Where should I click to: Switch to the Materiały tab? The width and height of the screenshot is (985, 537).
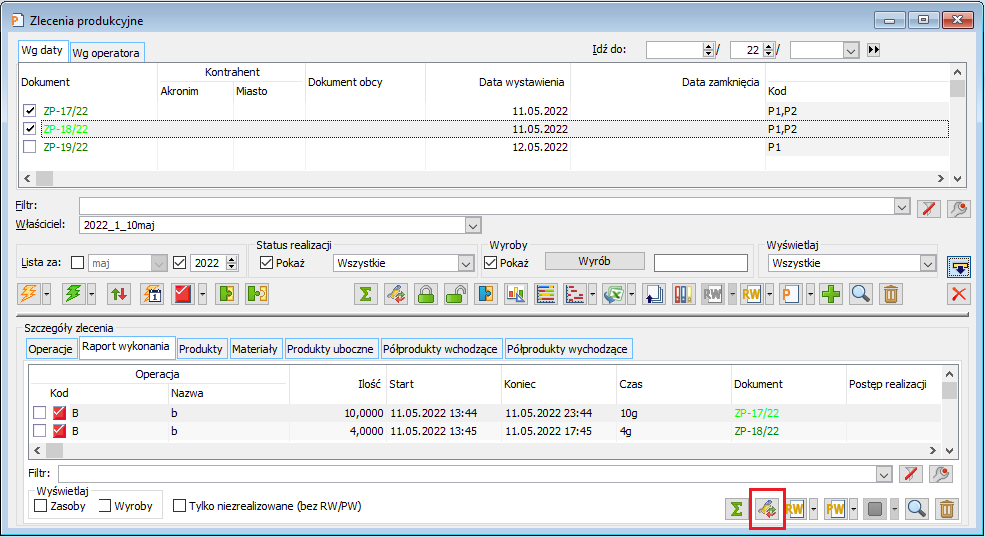254,349
